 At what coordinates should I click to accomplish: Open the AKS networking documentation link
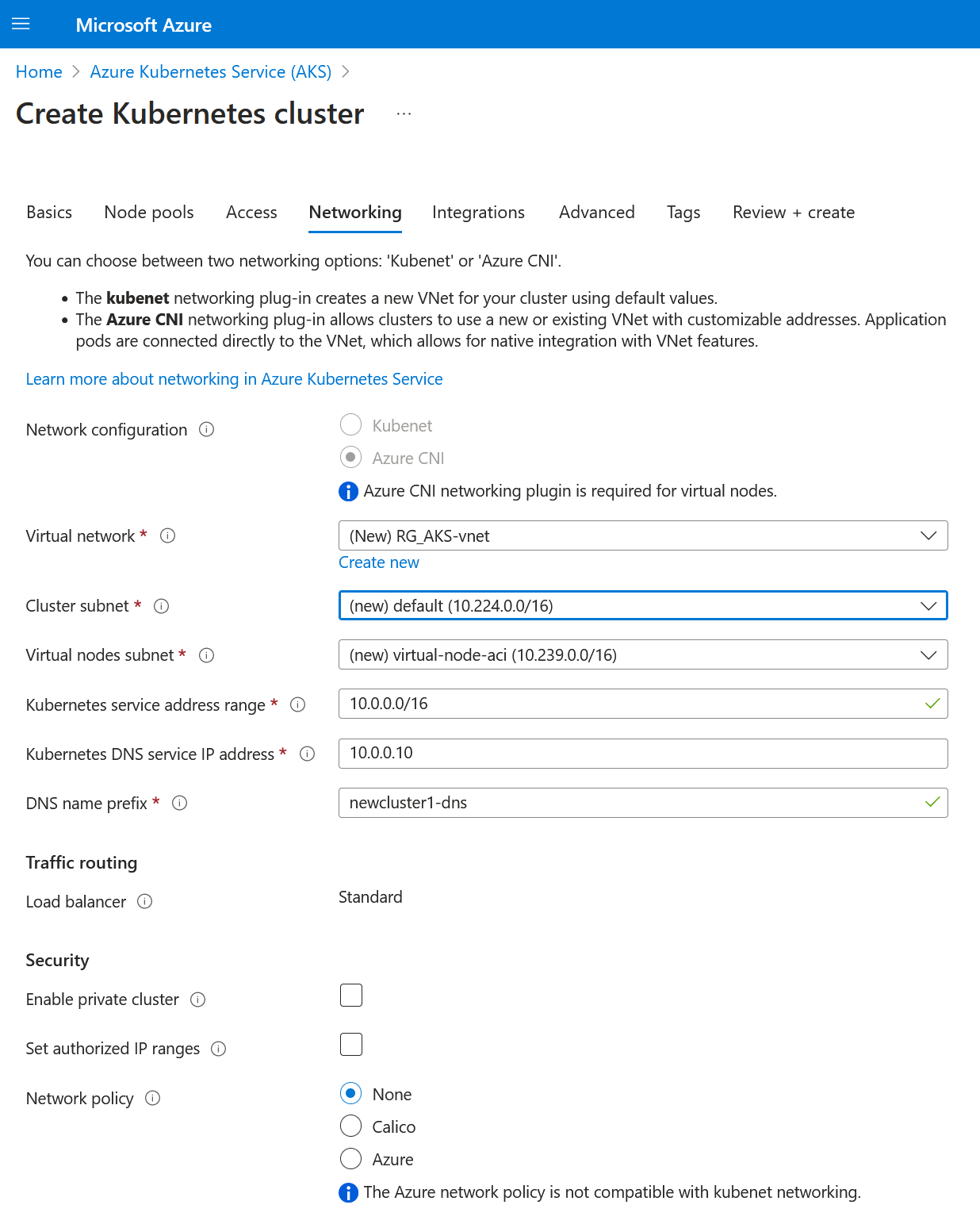234,378
